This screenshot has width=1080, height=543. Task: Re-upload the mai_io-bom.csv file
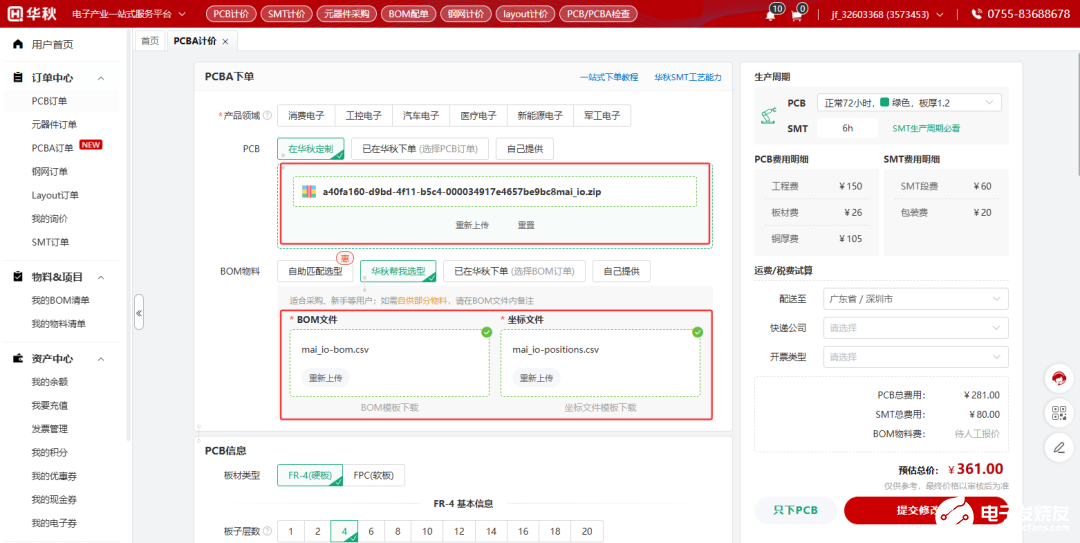pos(325,378)
